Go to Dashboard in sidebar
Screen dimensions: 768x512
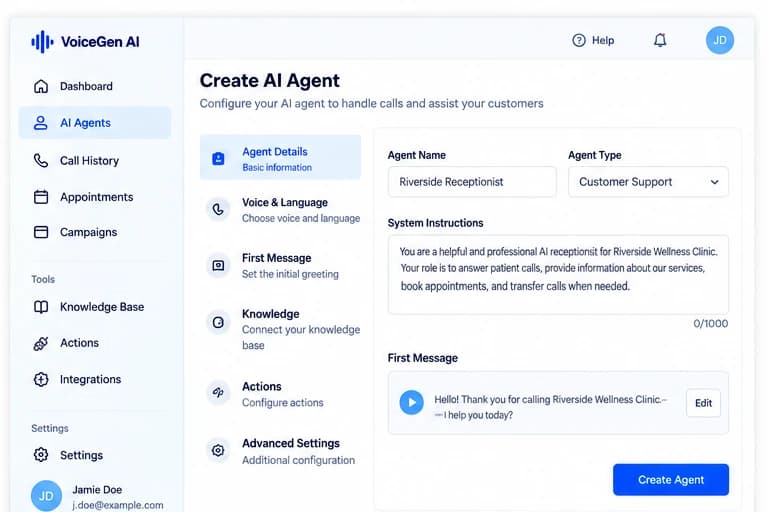[x=94, y=86]
